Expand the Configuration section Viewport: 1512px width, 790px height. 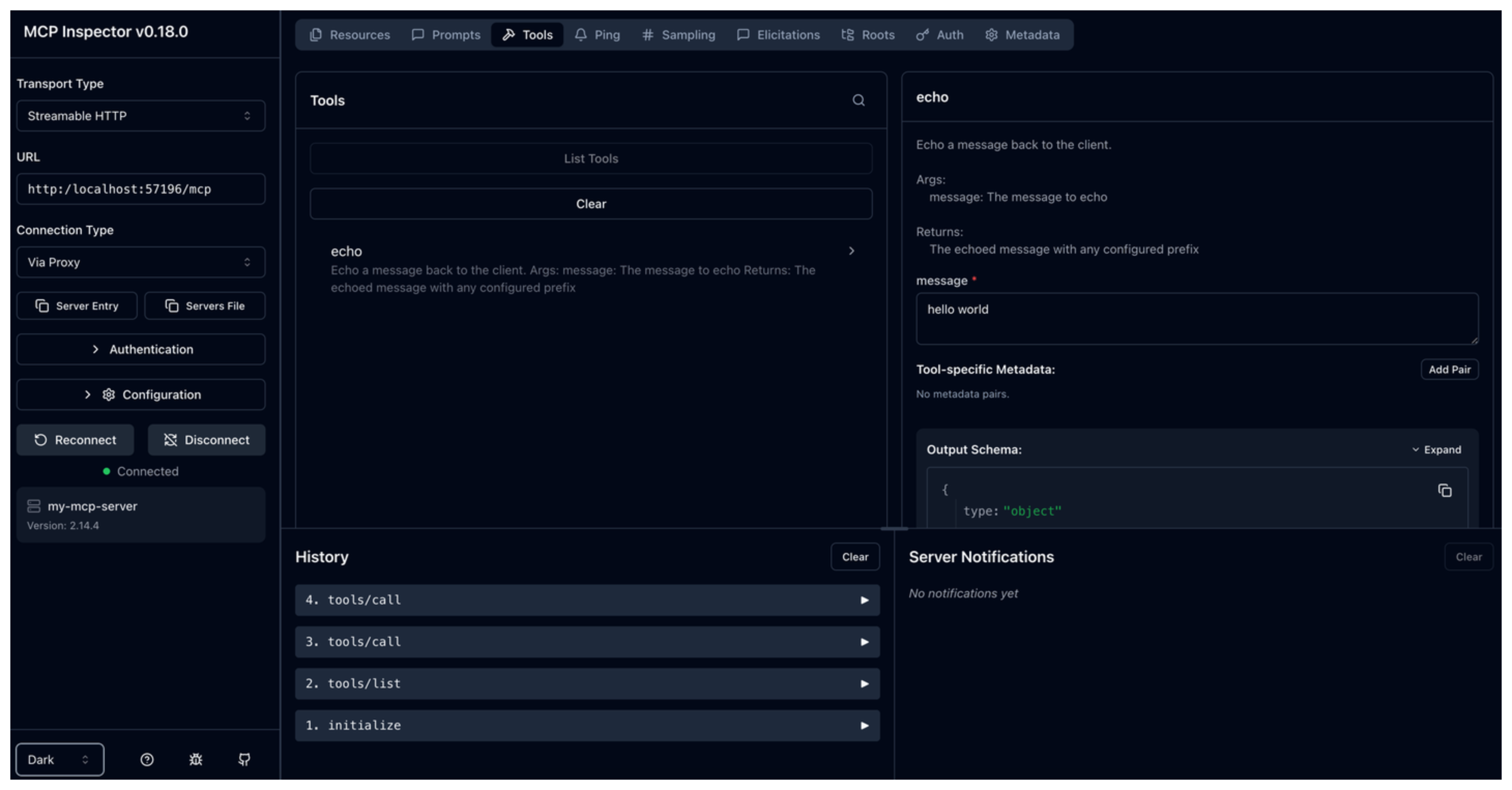click(141, 394)
